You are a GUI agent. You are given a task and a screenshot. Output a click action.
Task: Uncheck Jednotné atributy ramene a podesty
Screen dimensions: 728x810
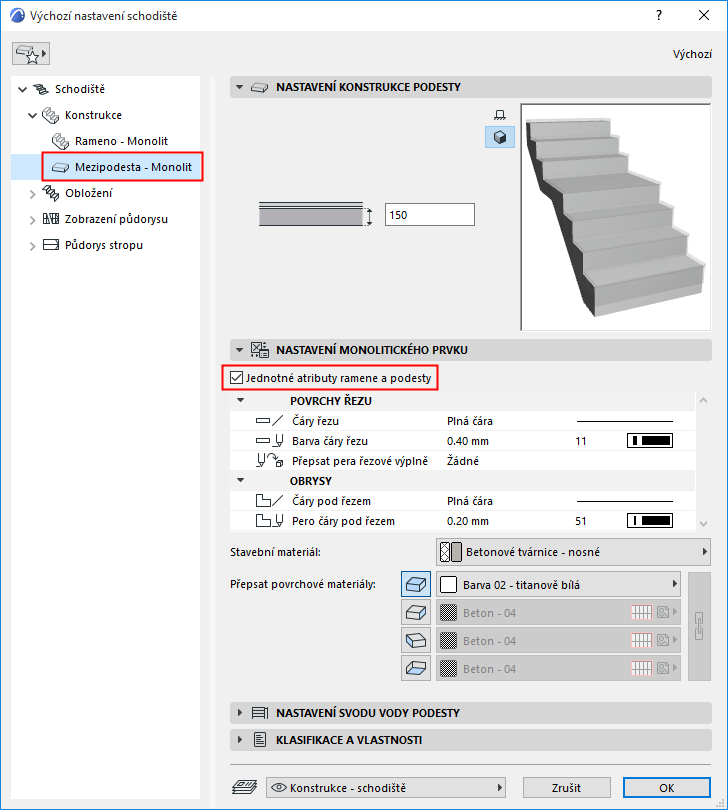(x=237, y=378)
